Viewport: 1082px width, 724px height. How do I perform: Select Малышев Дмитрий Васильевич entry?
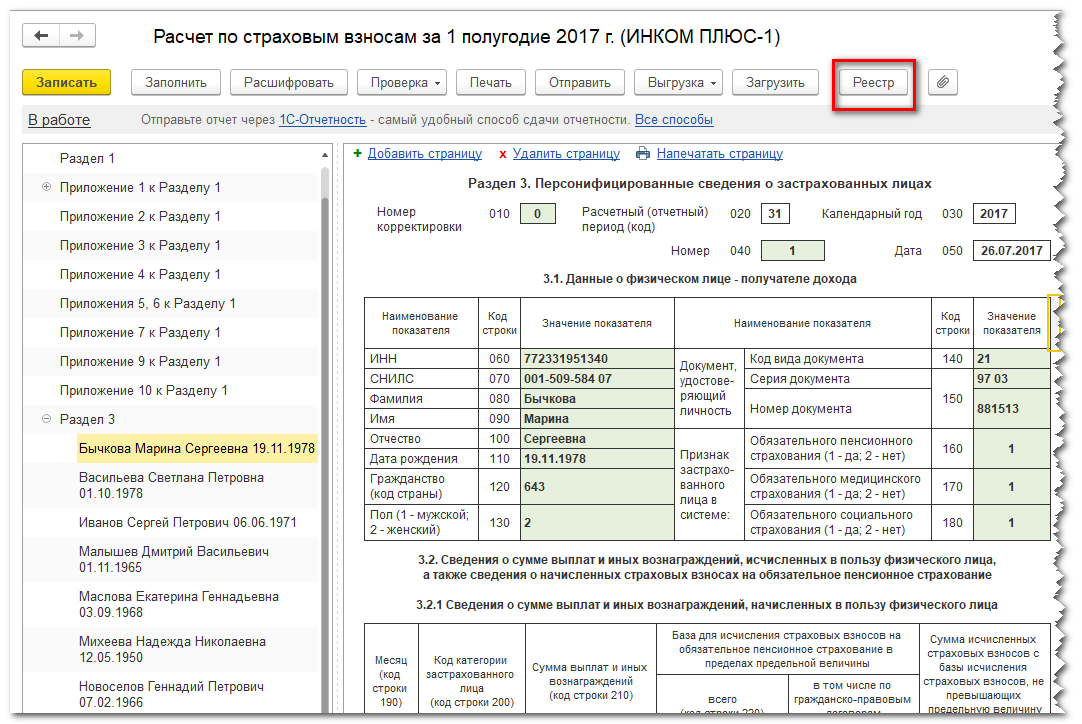pos(174,559)
